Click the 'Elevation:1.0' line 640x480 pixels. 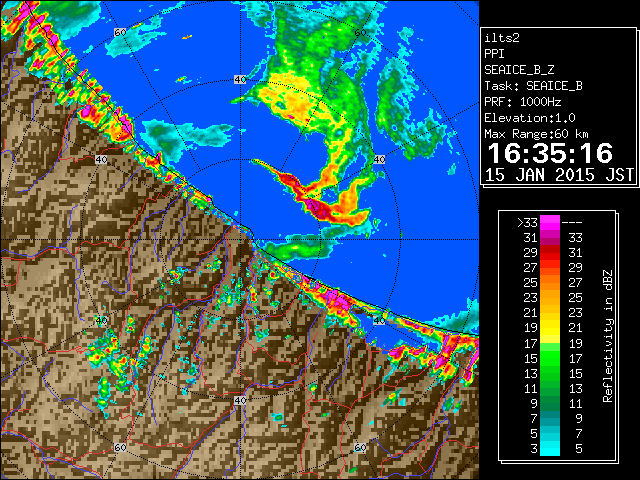(530, 118)
